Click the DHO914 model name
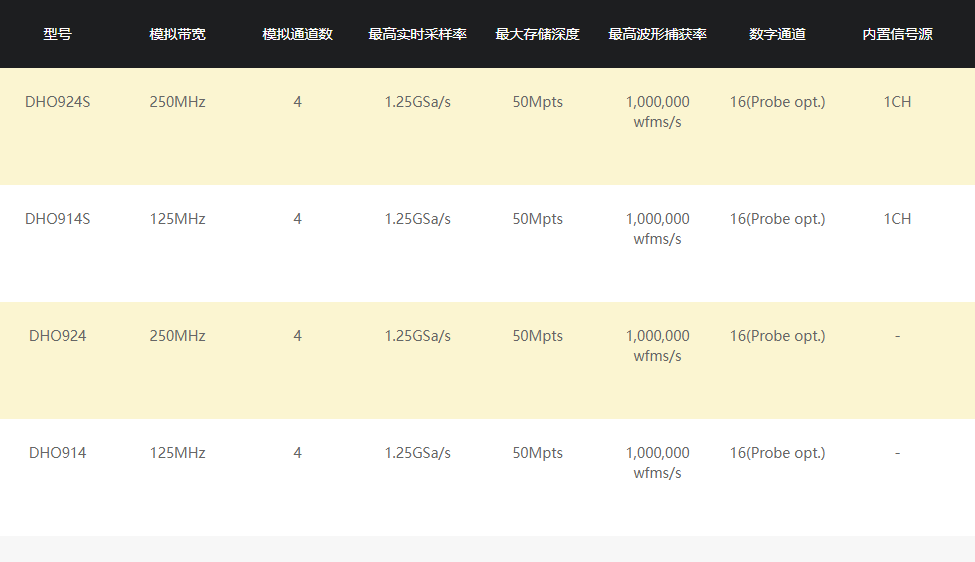Screen dimensions: 975x562 pos(57,453)
